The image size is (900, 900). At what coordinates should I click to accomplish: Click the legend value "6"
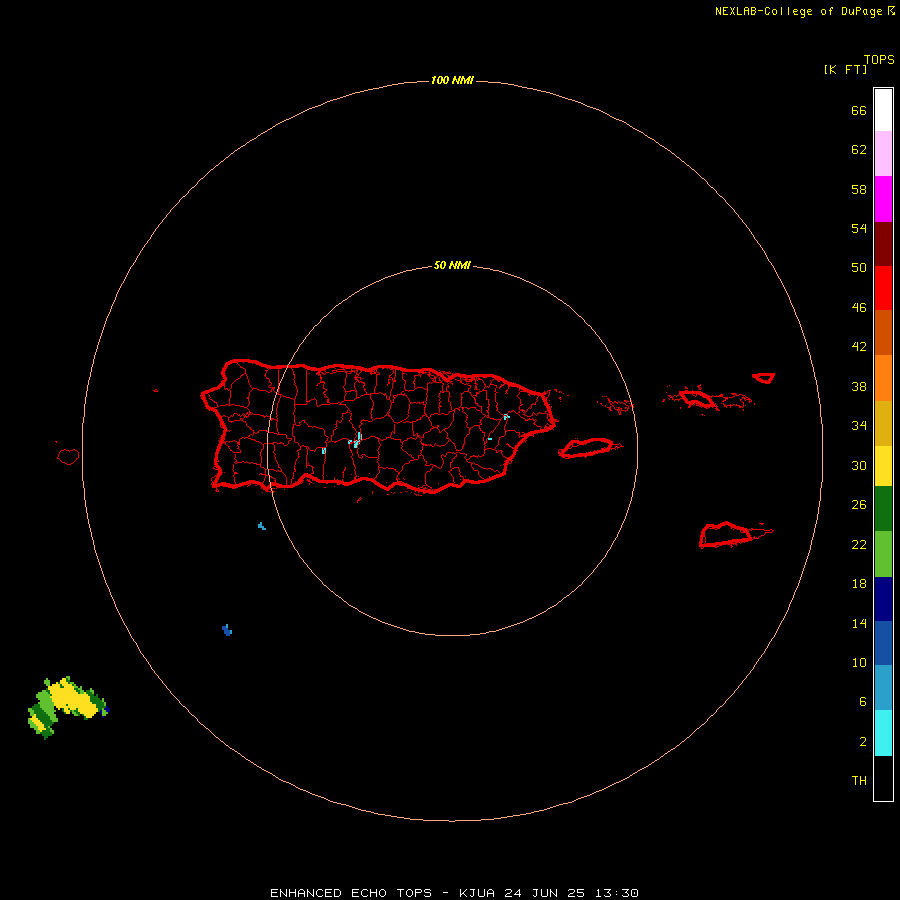[x=862, y=702]
